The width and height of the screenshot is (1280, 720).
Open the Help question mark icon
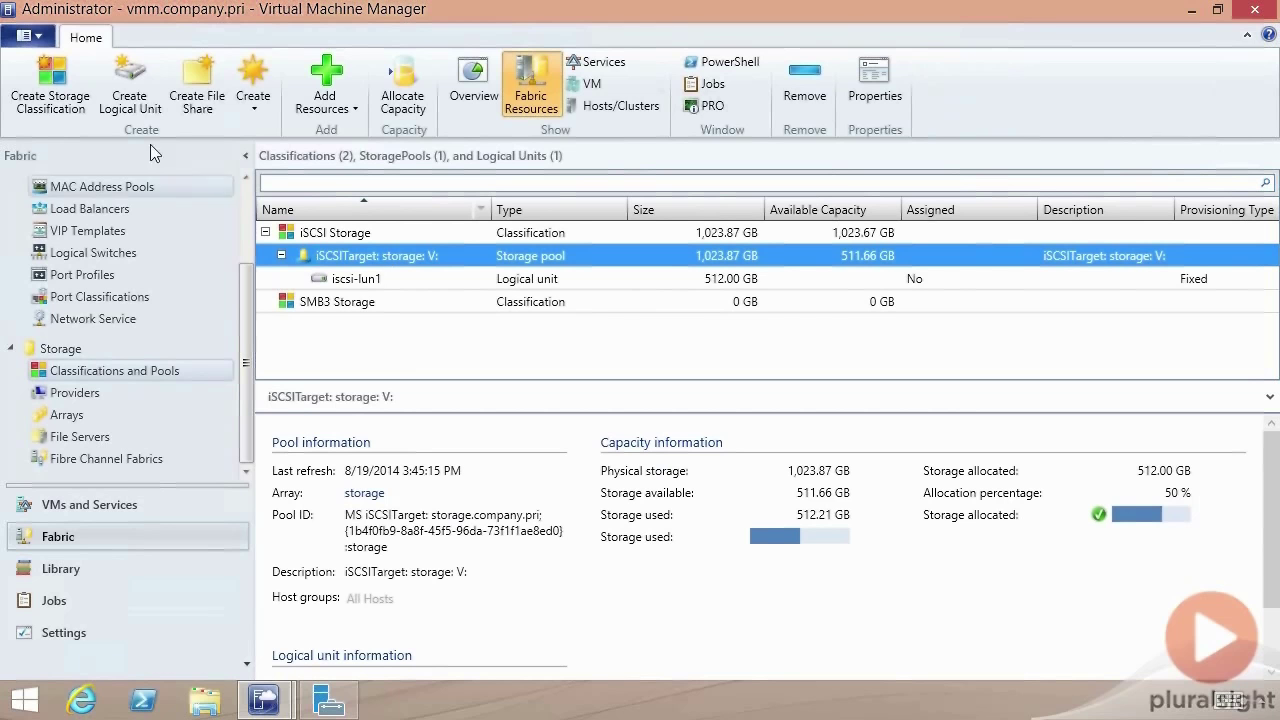click(x=1268, y=35)
